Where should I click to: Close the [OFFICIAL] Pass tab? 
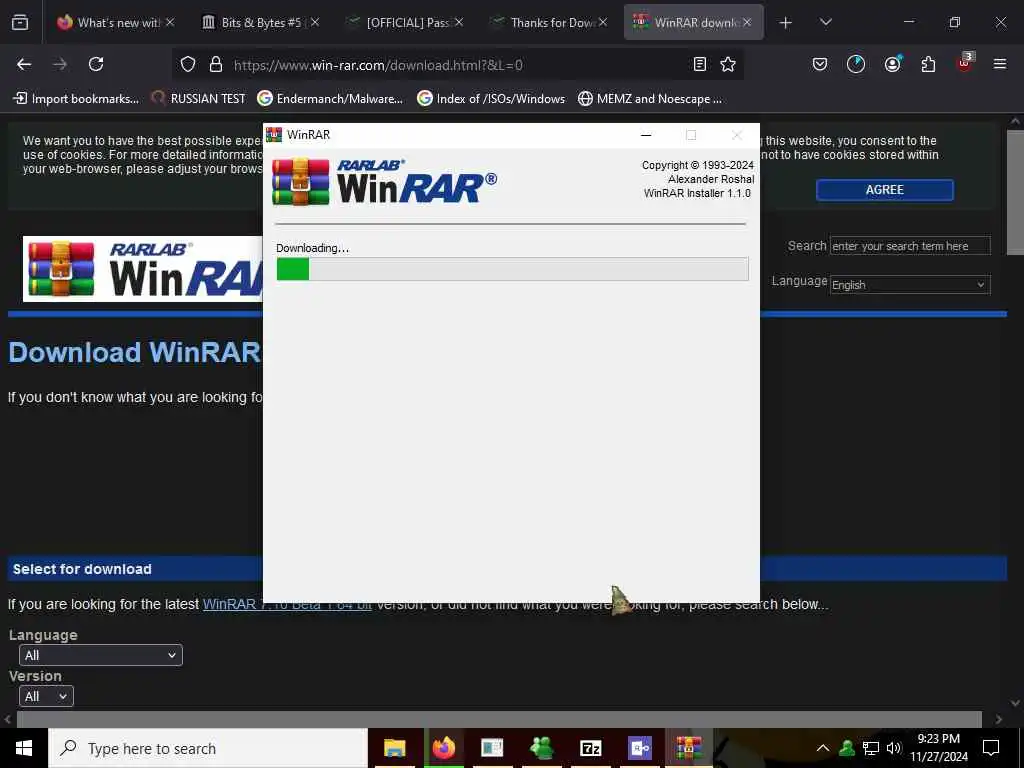(x=459, y=22)
